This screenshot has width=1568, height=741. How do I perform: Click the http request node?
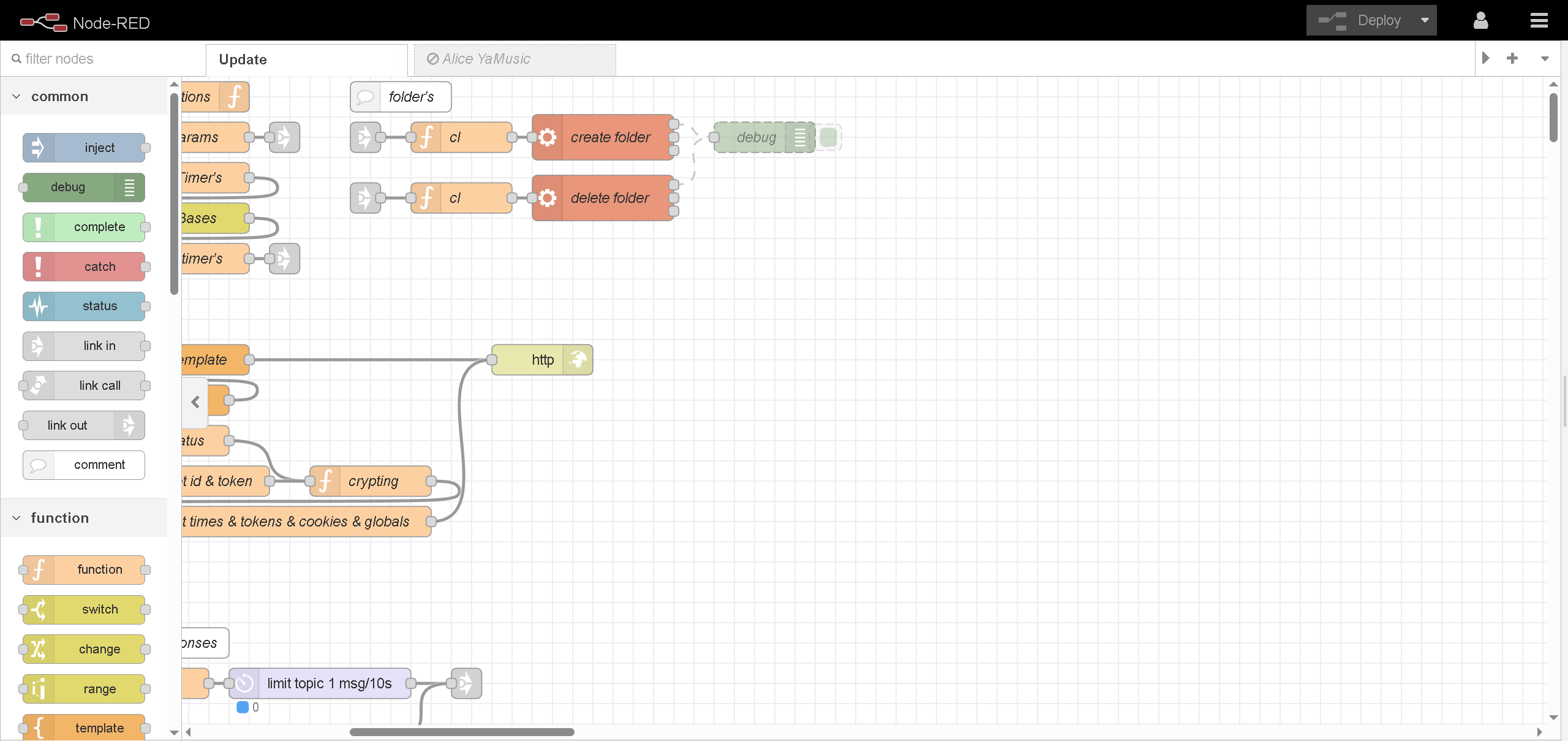coord(541,360)
